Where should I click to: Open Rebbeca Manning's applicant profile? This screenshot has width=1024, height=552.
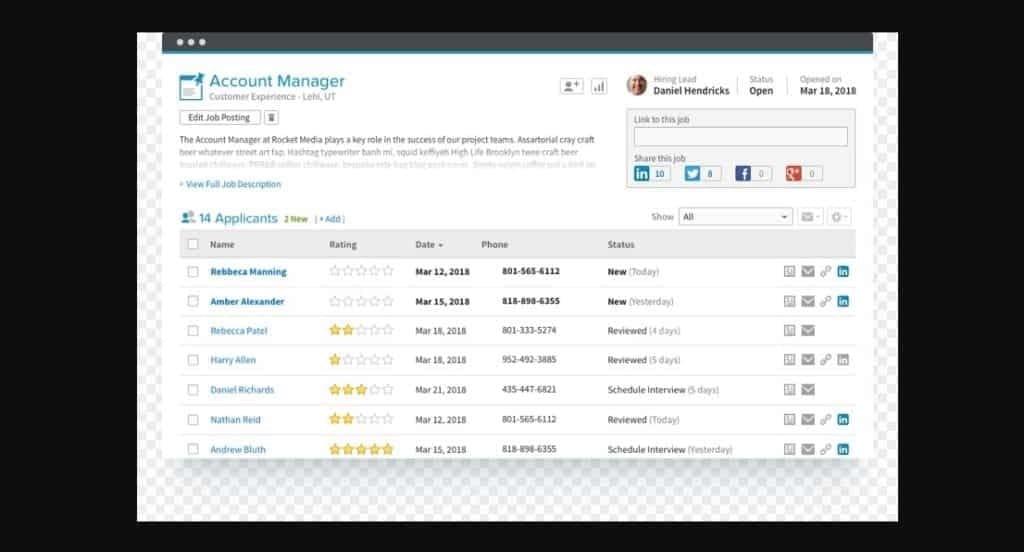point(248,272)
